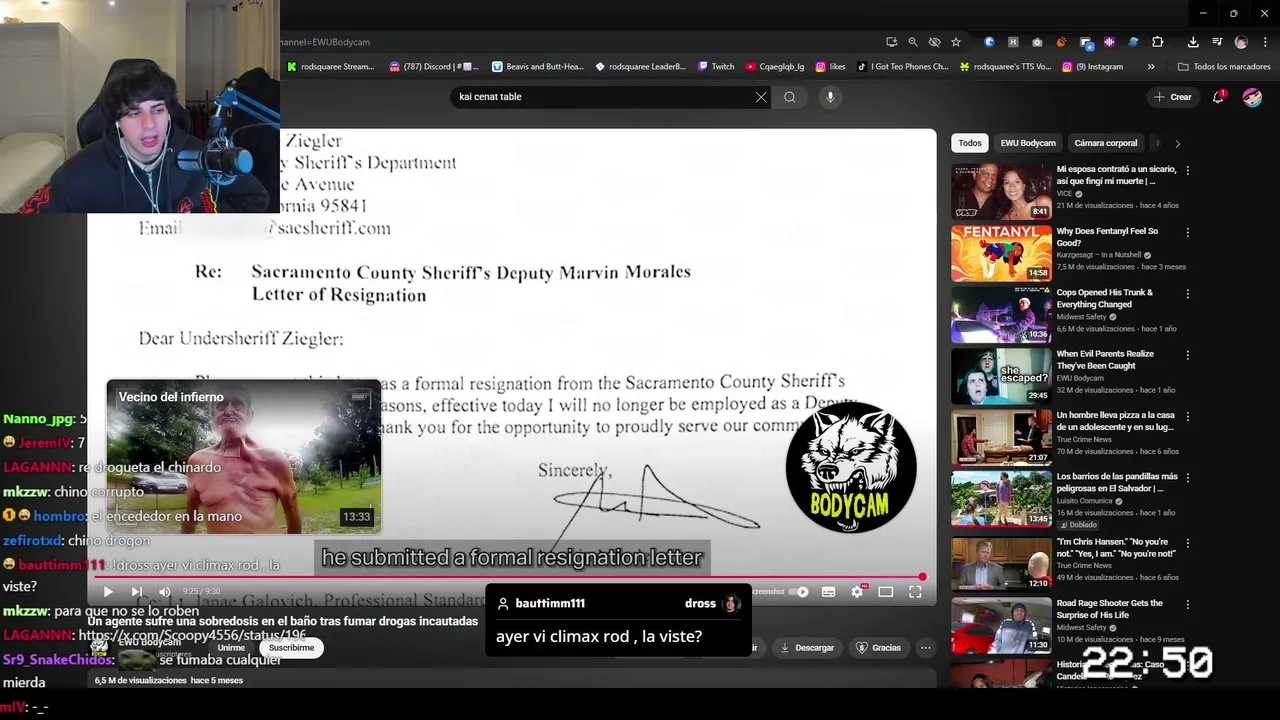Toggle subtitles captions button in player
The height and width of the screenshot is (720, 1280).
[x=828, y=592]
